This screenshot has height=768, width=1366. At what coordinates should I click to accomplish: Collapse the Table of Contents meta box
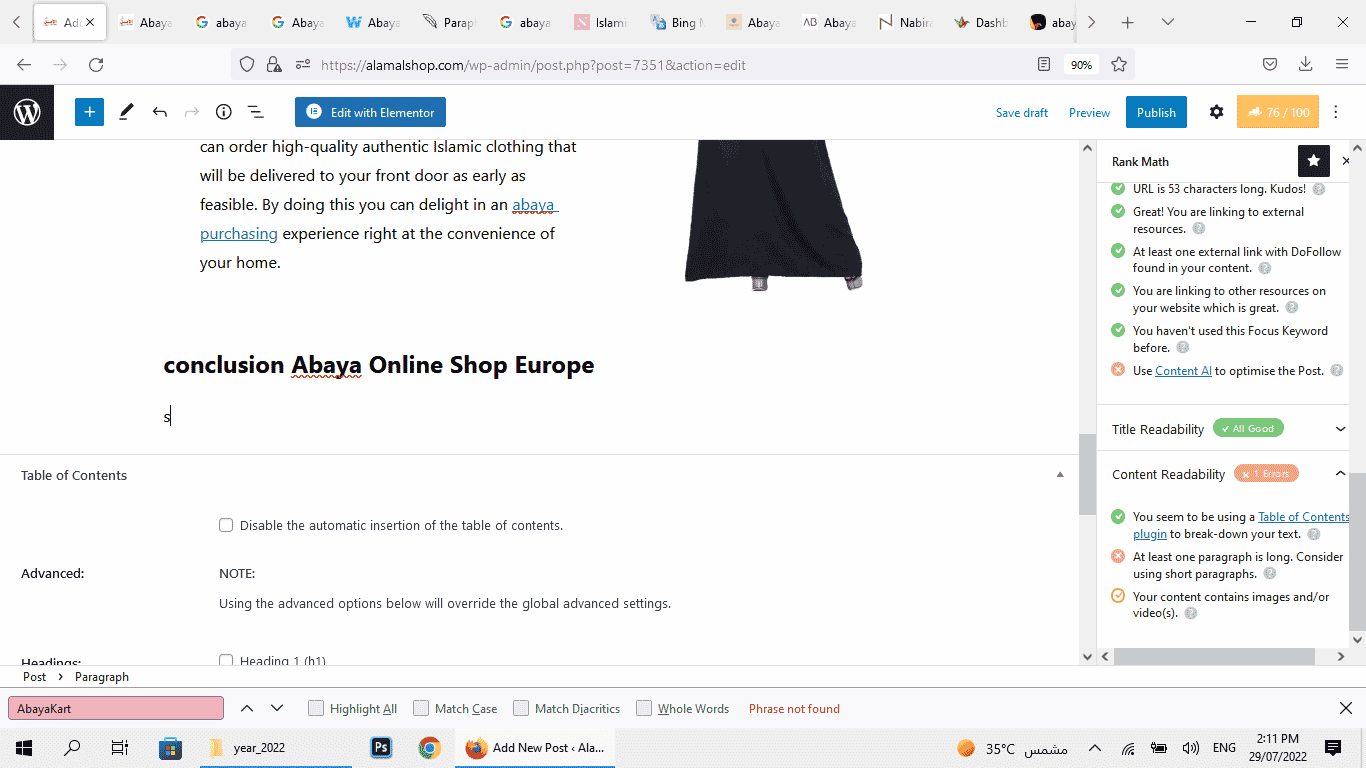1060,475
